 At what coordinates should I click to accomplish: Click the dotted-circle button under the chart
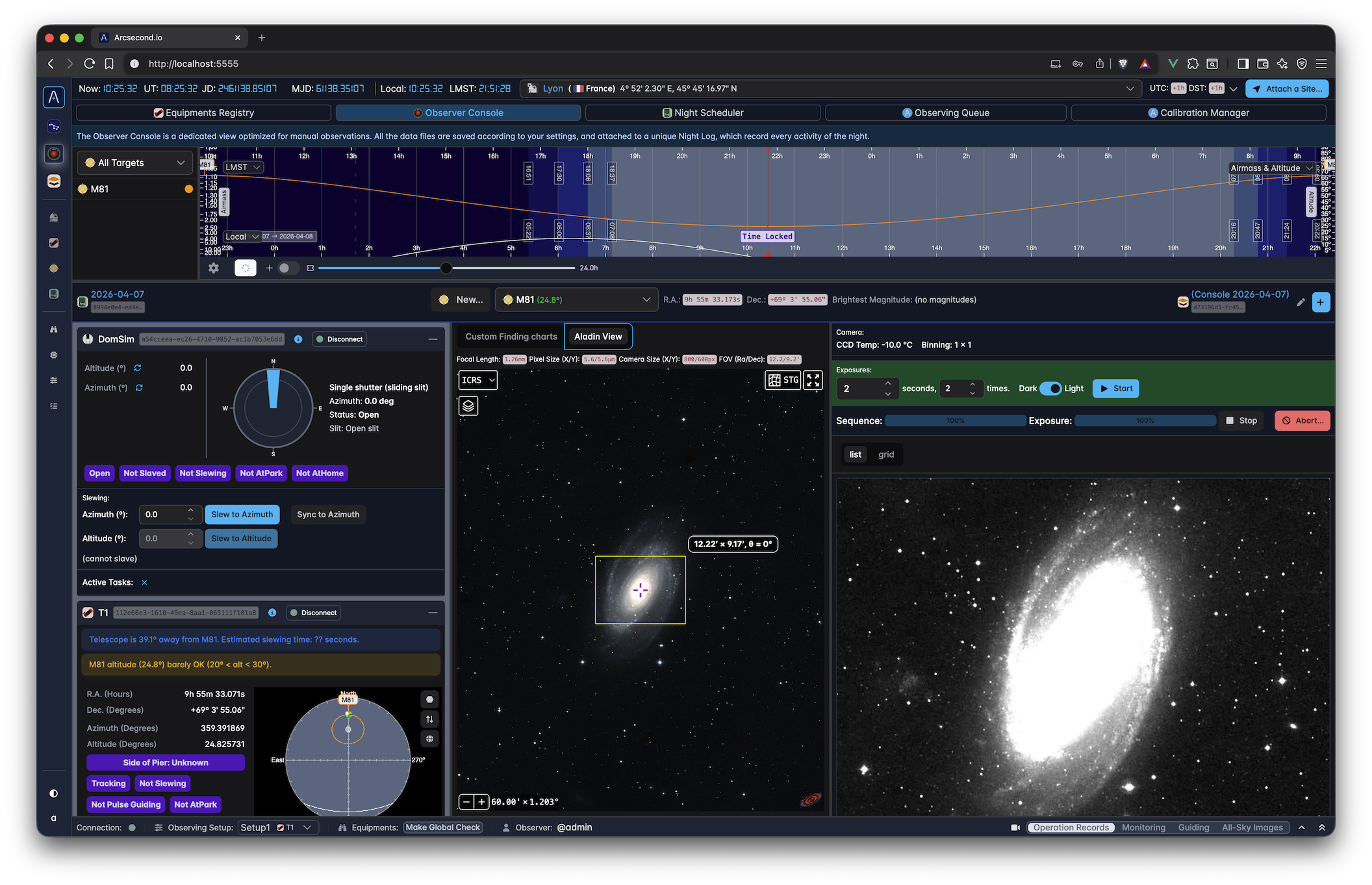246,268
